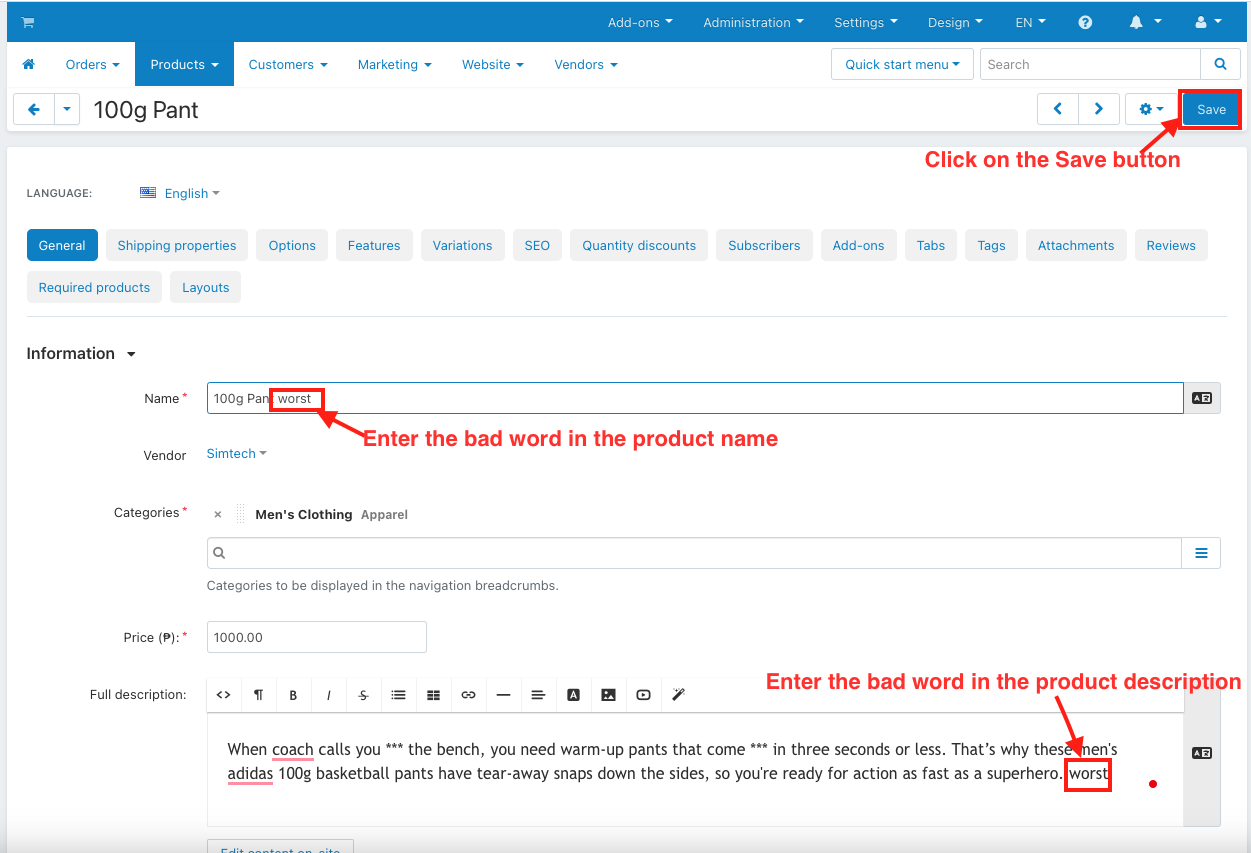
Task: Change the Simtech vendor dropdown
Action: (237, 454)
